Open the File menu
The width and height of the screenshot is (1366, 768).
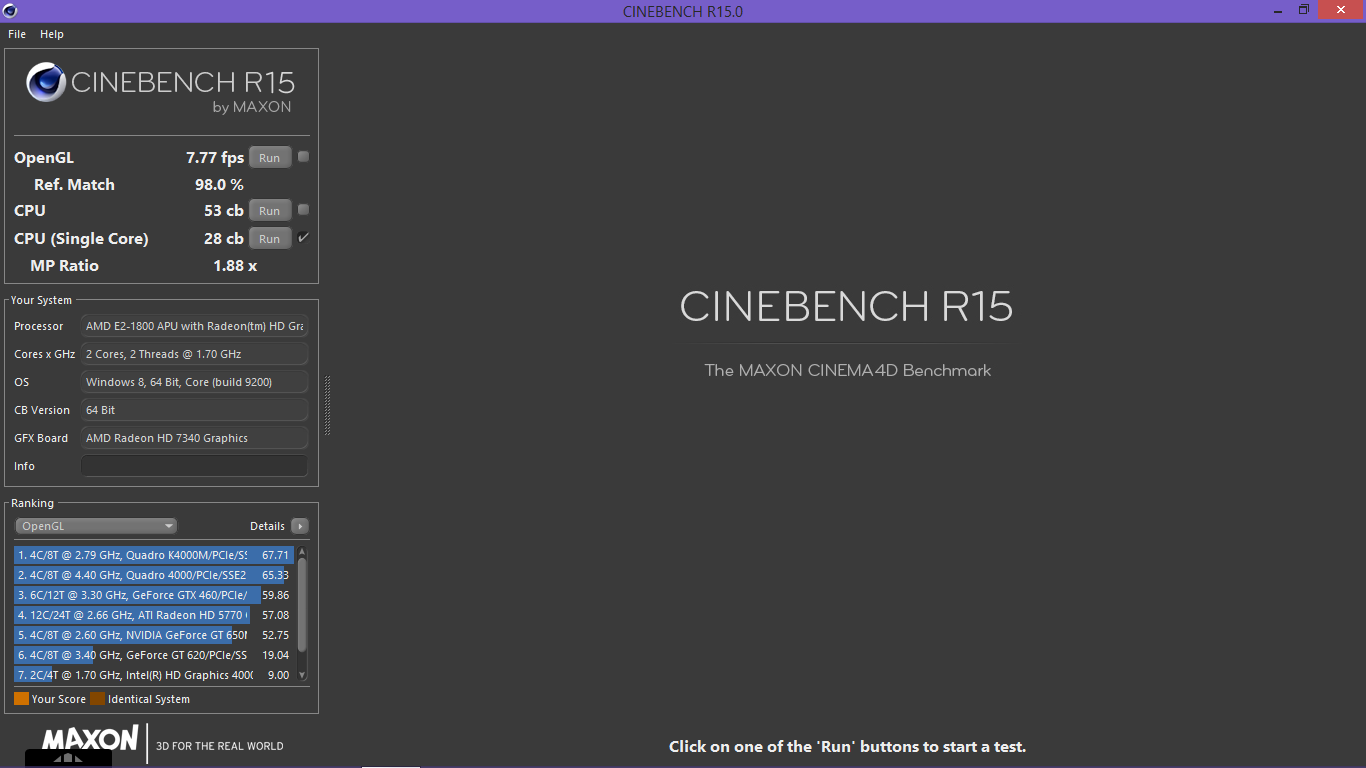pyautogui.click(x=17, y=34)
